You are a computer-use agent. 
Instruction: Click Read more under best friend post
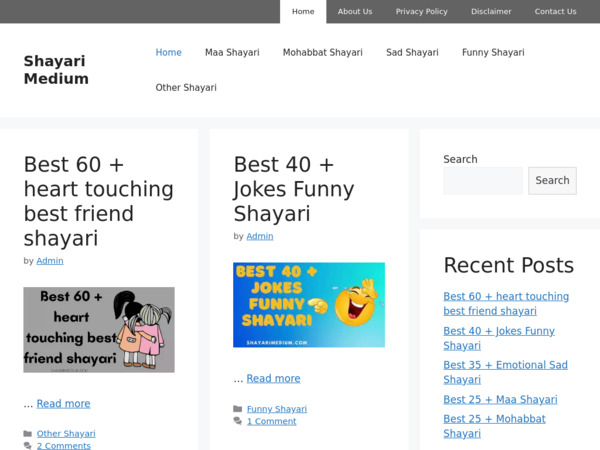(x=63, y=404)
